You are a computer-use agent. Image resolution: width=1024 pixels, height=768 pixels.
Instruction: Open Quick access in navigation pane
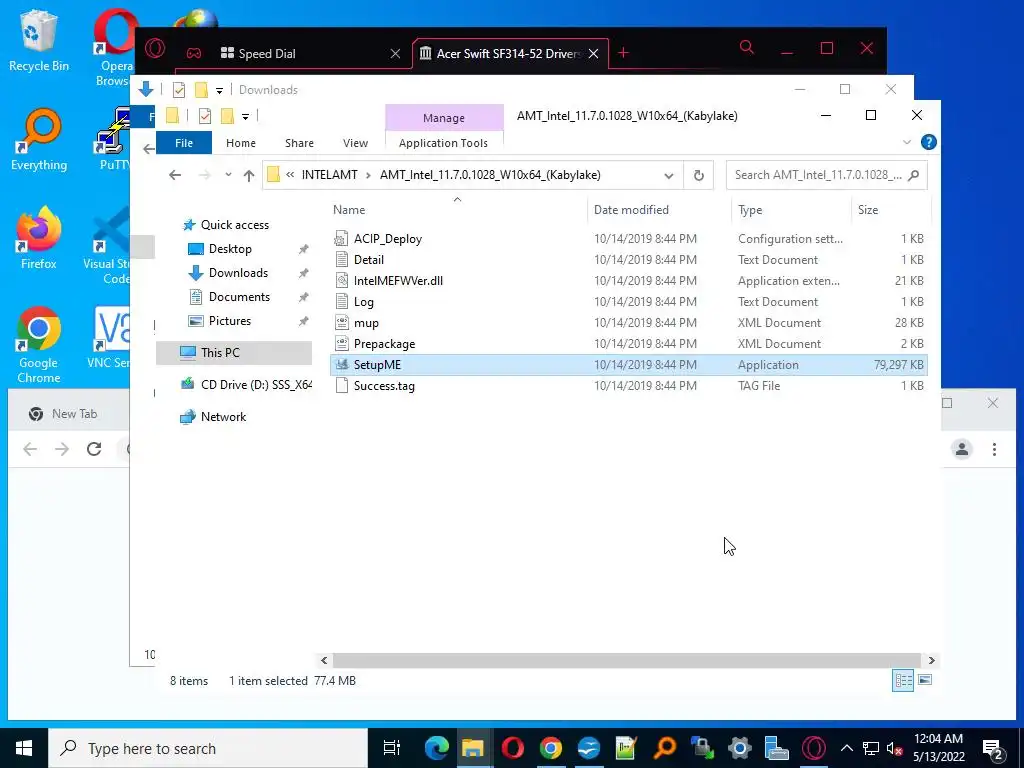point(234,225)
